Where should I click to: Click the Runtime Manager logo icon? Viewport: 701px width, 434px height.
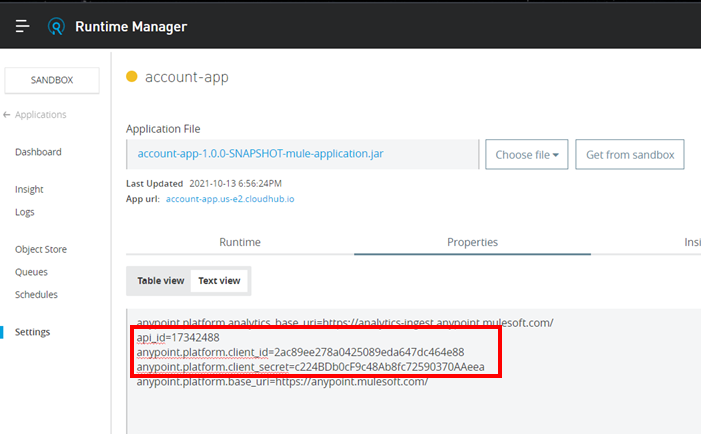[x=57, y=26]
